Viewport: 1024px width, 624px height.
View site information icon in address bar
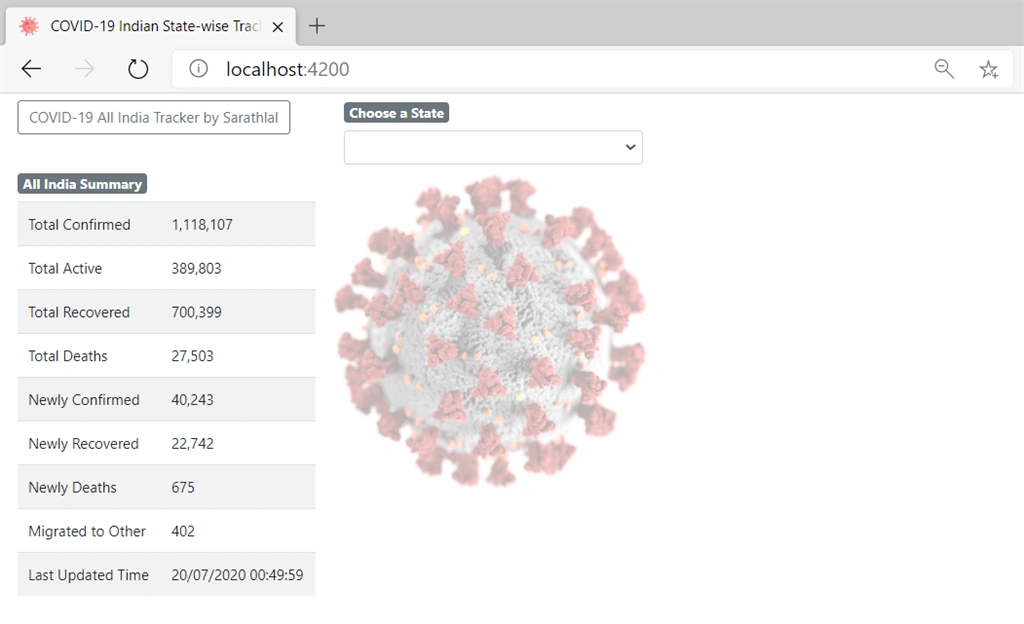(199, 69)
